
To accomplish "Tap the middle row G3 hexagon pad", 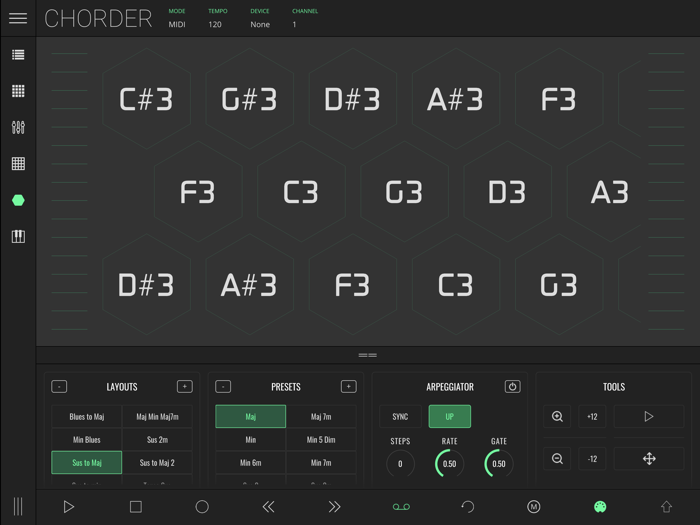I will [404, 192].
